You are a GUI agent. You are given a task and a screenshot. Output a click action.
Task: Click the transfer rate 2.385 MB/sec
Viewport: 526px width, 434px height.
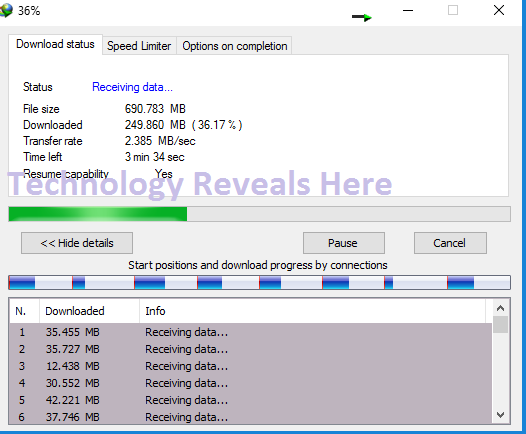coord(160,141)
